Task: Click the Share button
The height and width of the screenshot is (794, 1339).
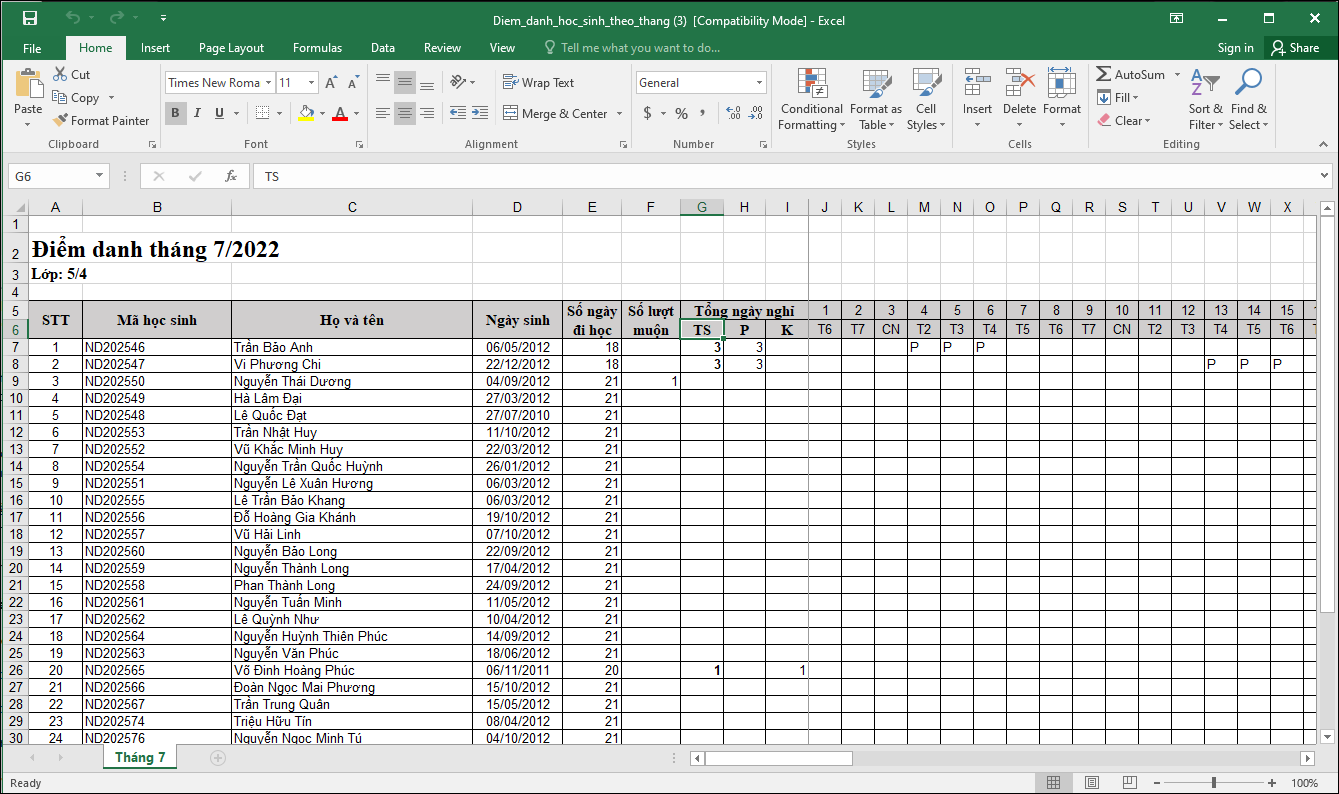Action: tap(1295, 48)
